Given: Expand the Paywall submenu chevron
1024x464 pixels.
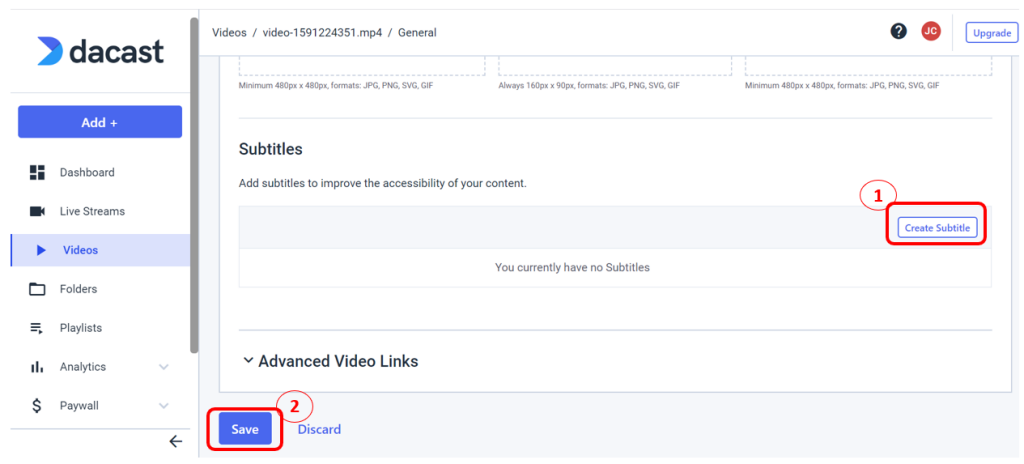Looking at the screenshot, I should click(164, 406).
